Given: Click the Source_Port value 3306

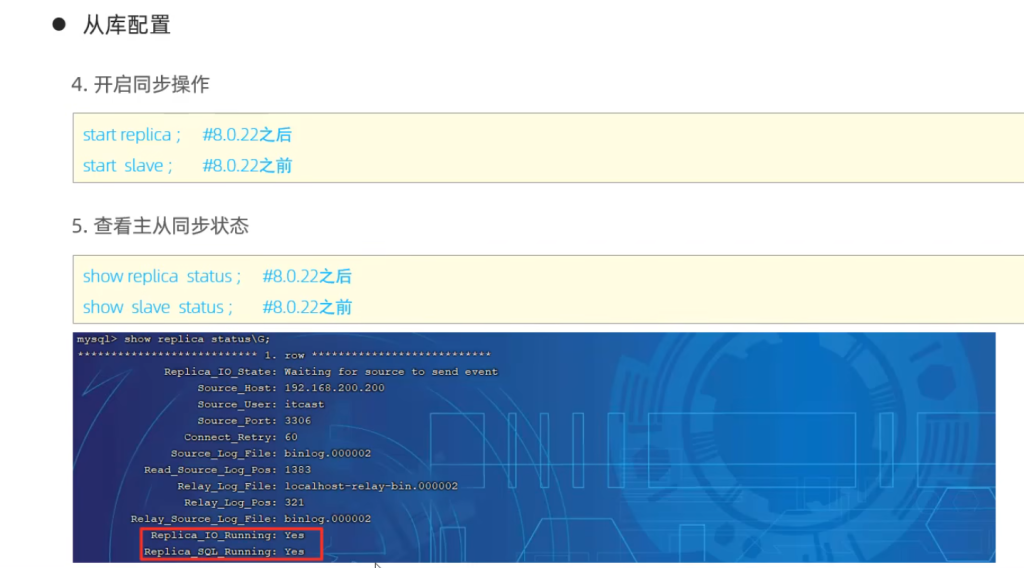Looking at the screenshot, I should point(298,421).
